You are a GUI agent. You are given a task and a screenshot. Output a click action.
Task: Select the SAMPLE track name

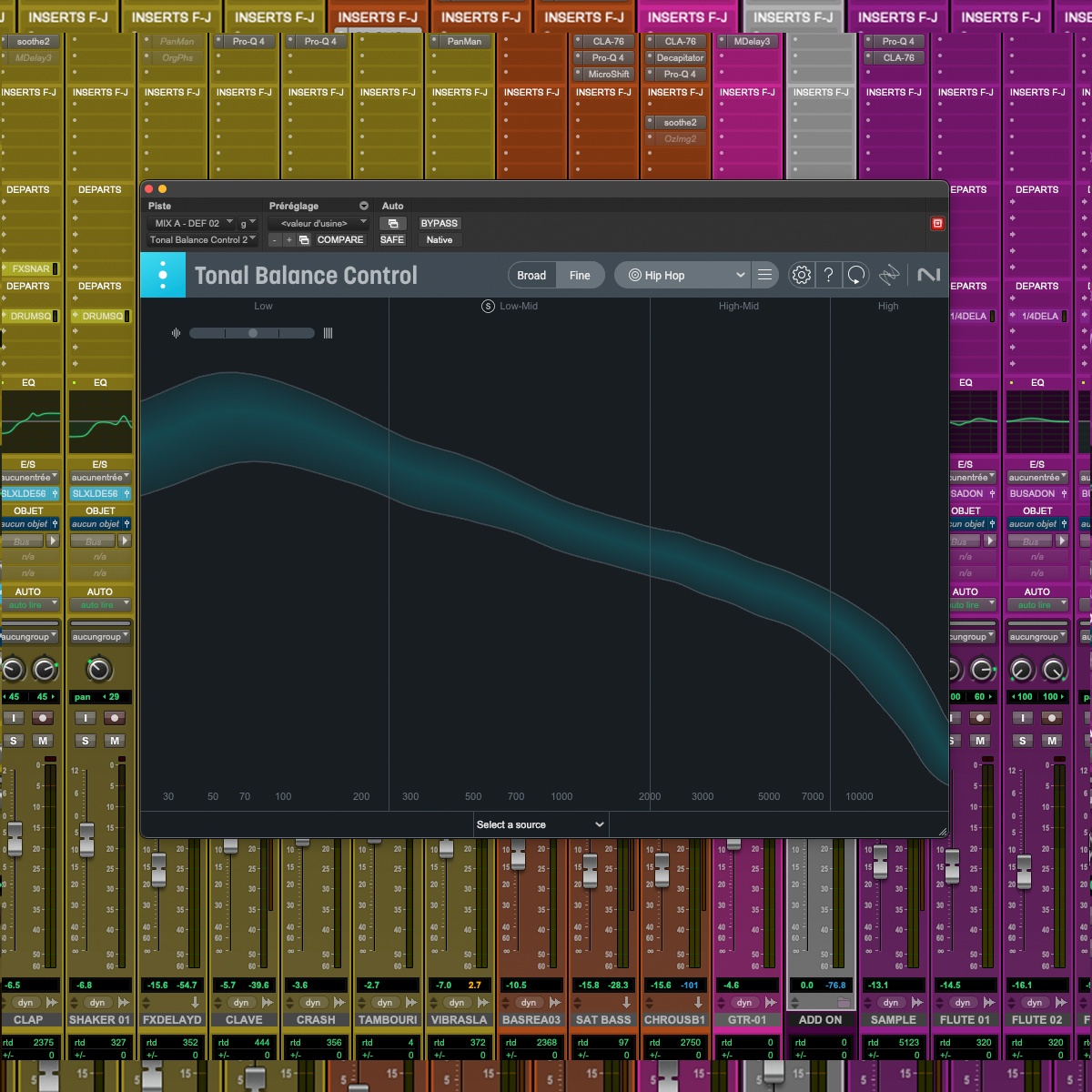(x=894, y=1020)
